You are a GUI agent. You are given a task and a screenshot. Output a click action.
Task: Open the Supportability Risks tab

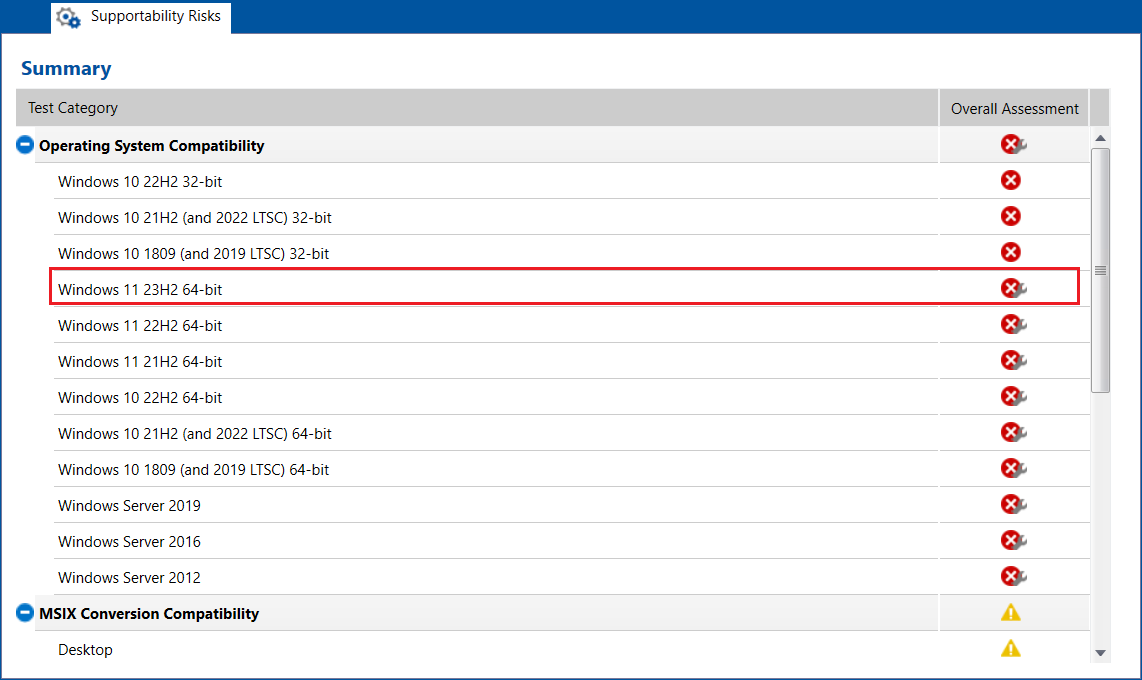[141, 17]
